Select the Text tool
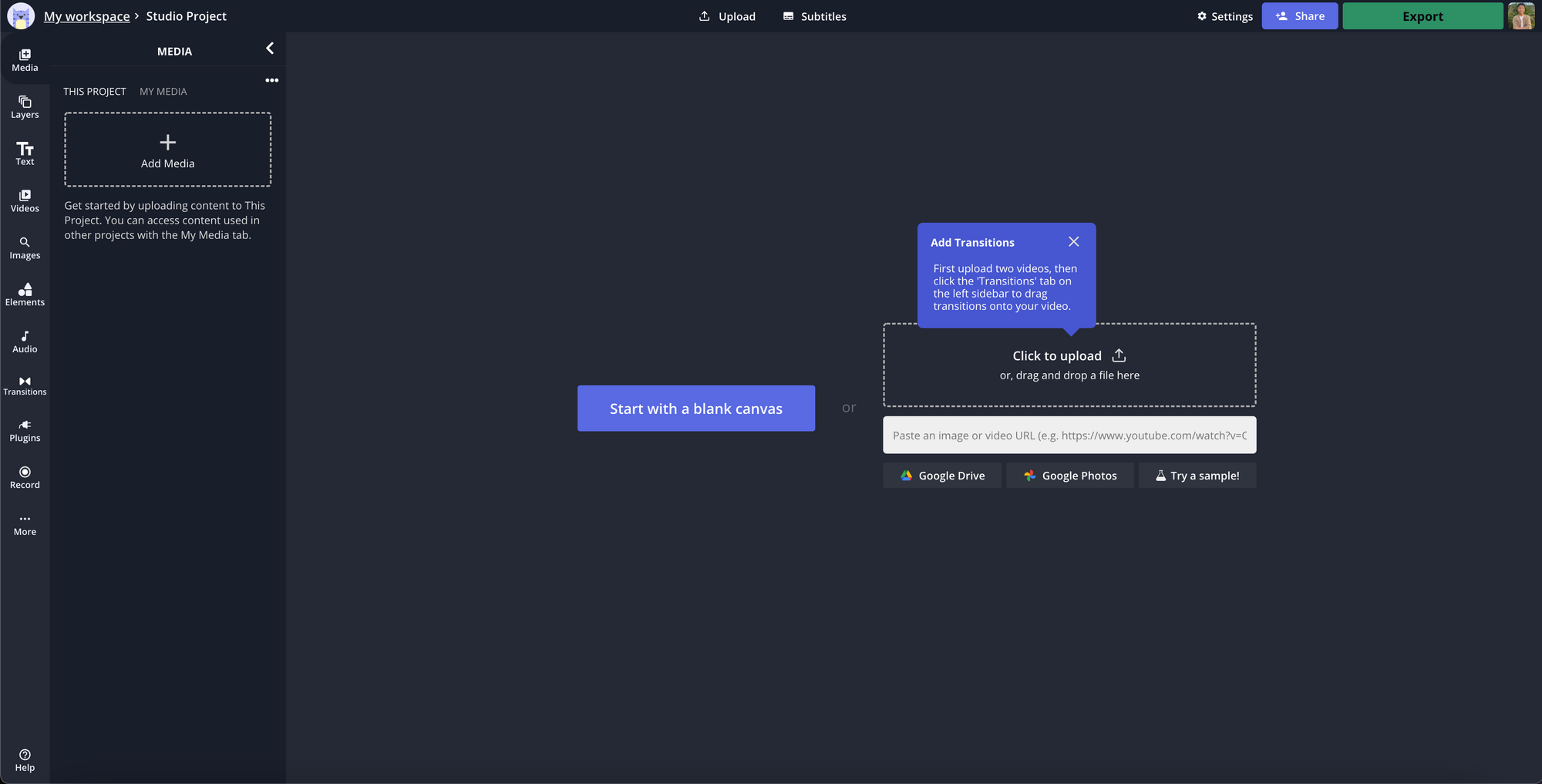 (x=25, y=153)
